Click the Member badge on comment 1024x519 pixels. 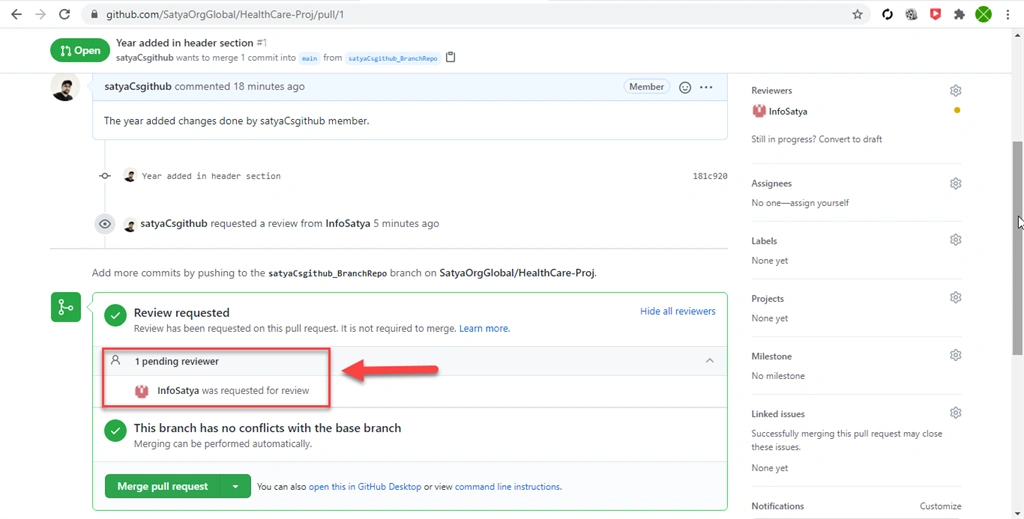pos(647,86)
